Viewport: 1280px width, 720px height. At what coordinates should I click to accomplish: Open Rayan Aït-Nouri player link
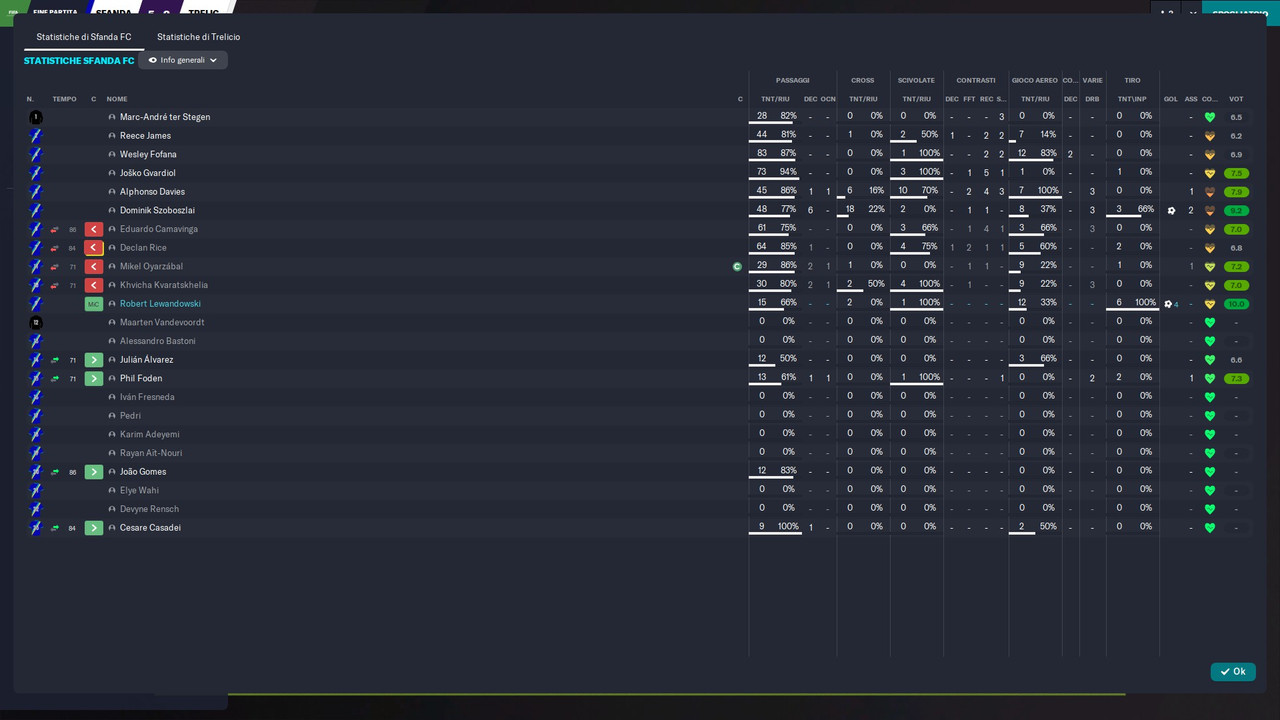(151, 453)
